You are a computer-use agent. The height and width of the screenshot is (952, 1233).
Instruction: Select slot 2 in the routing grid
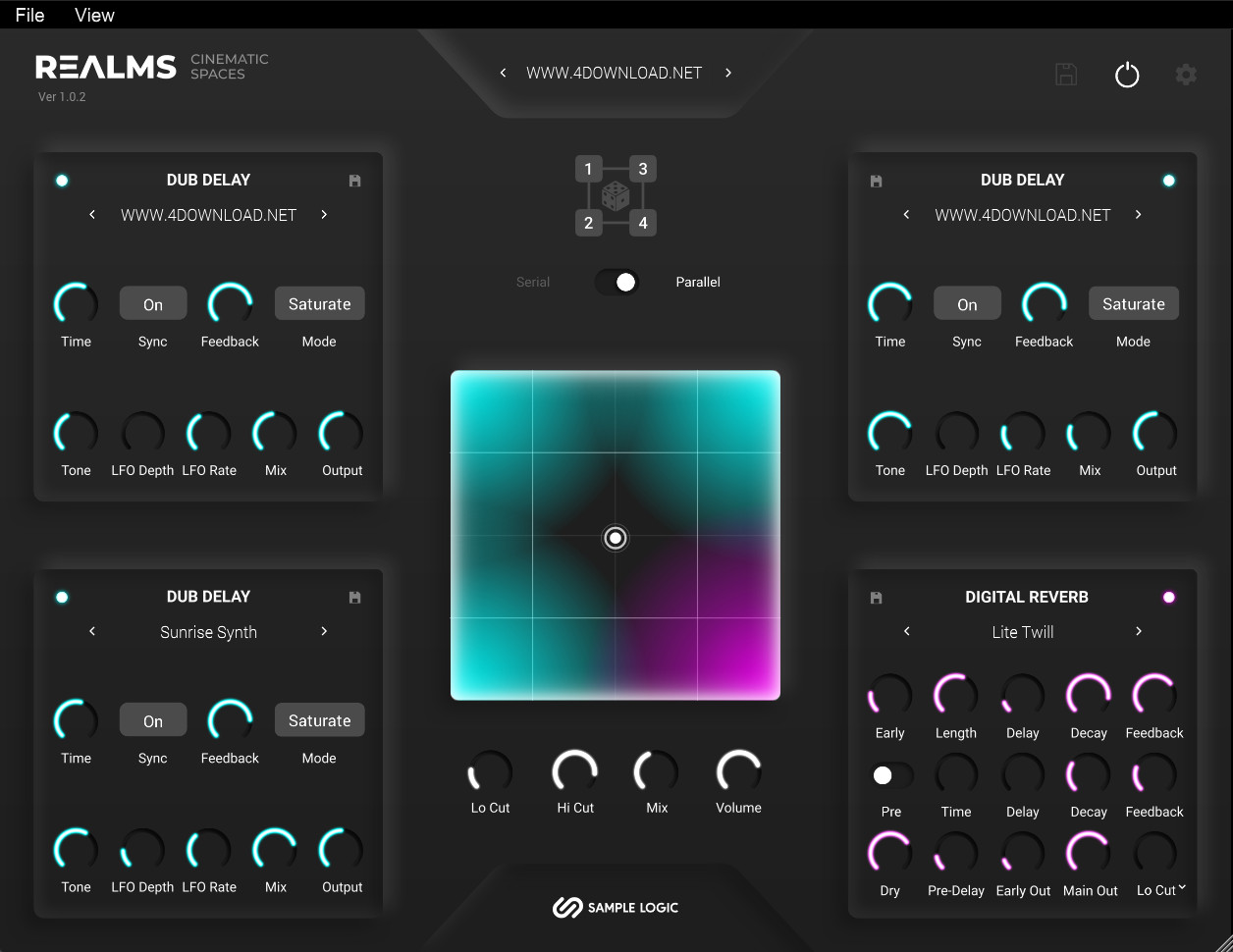point(588,223)
